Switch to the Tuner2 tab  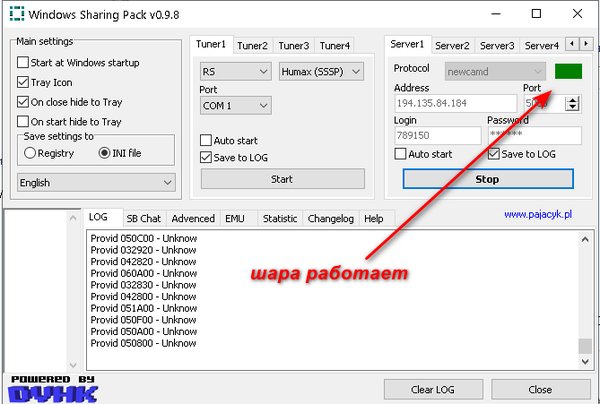pos(252,45)
